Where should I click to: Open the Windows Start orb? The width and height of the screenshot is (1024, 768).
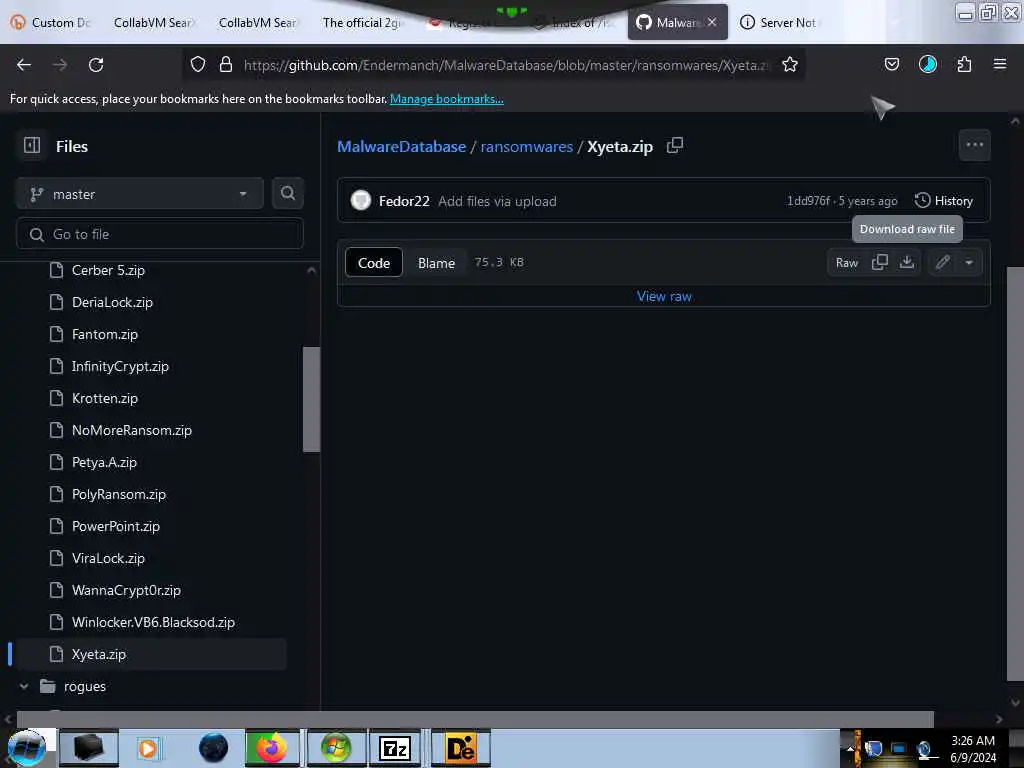[x=26, y=748]
